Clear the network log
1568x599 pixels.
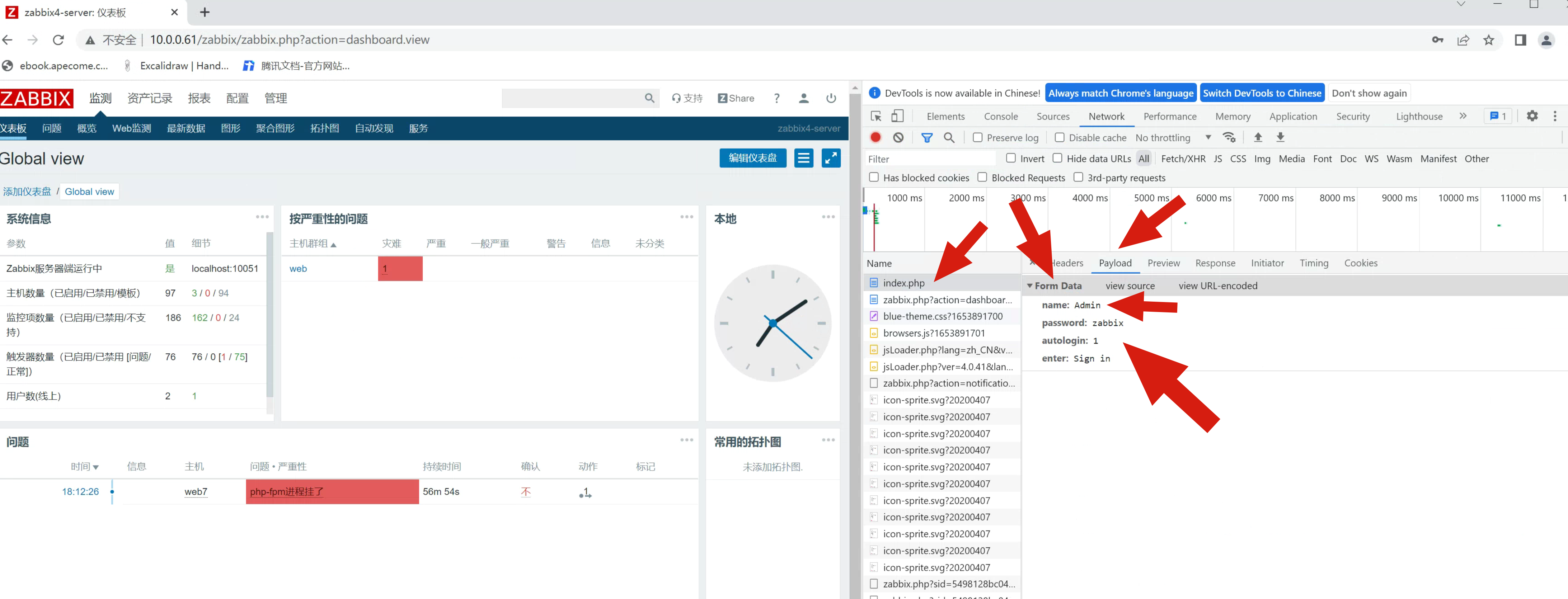[898, 138]
